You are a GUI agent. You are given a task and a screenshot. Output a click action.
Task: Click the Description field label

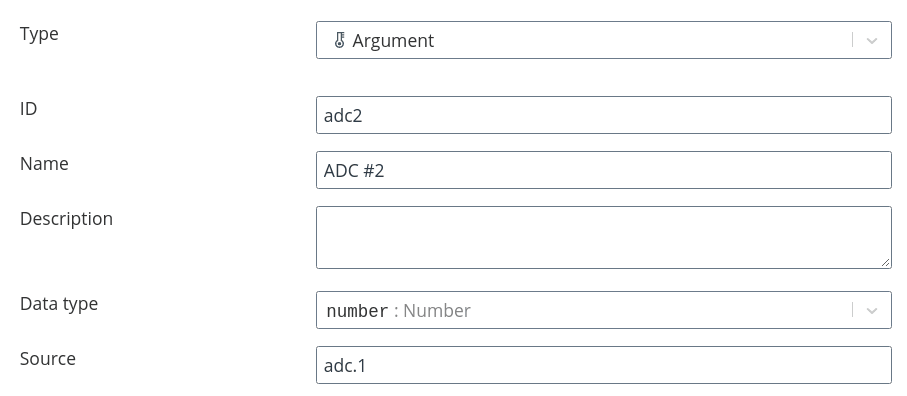67,219
